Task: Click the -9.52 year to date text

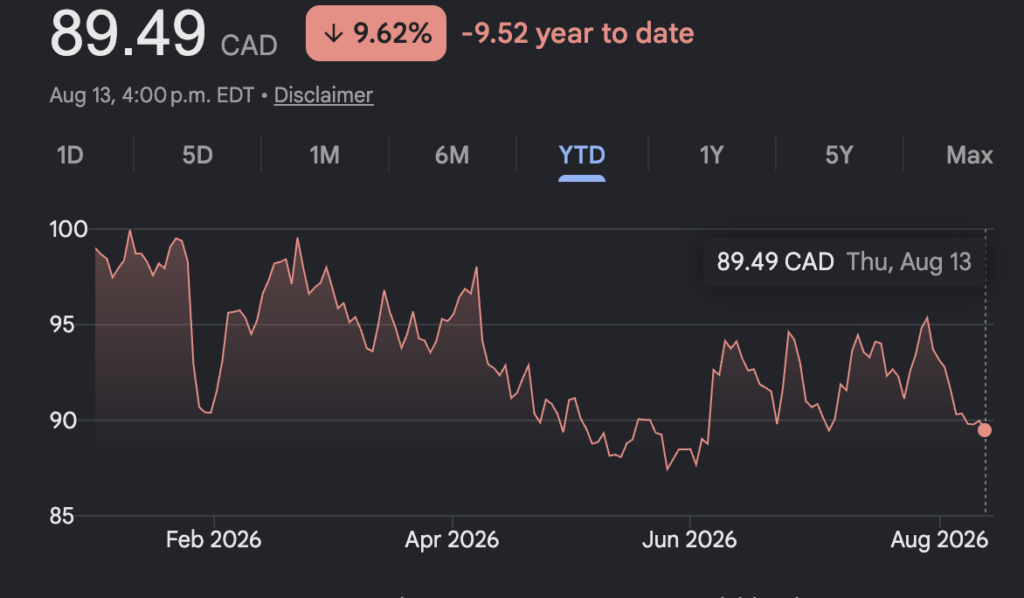Action: (578, 33)
